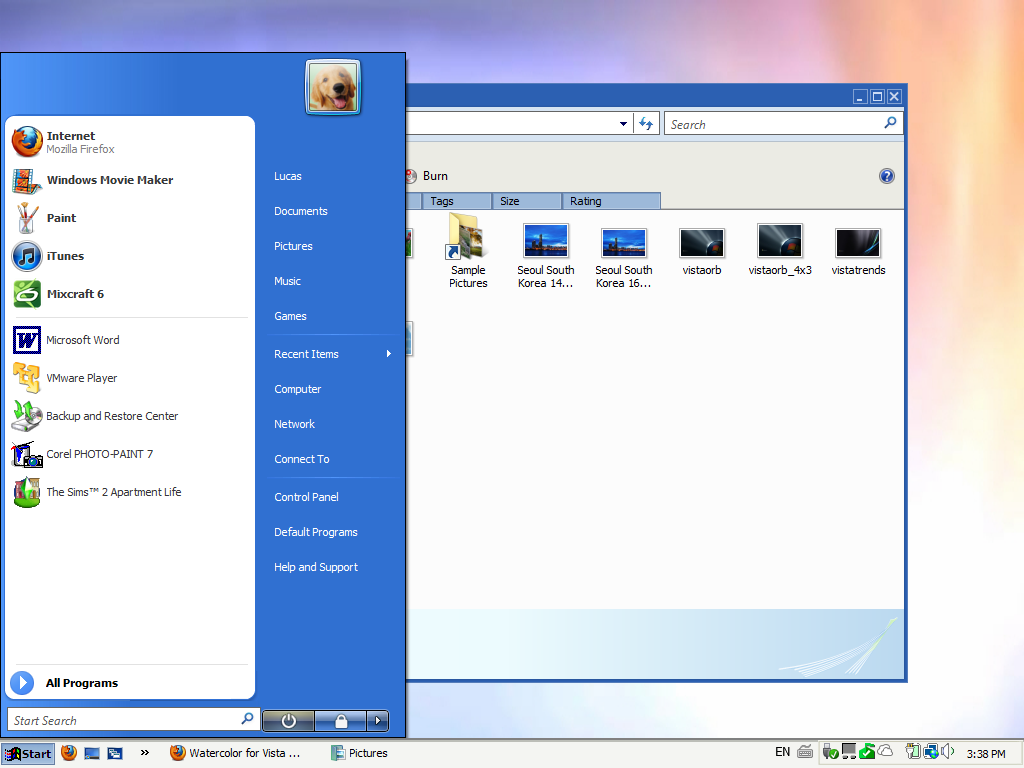The width and height of the screenshot is (1024, 768).
Task: Click the cloud icon in the system tray
Action: [x=886, y=752]
